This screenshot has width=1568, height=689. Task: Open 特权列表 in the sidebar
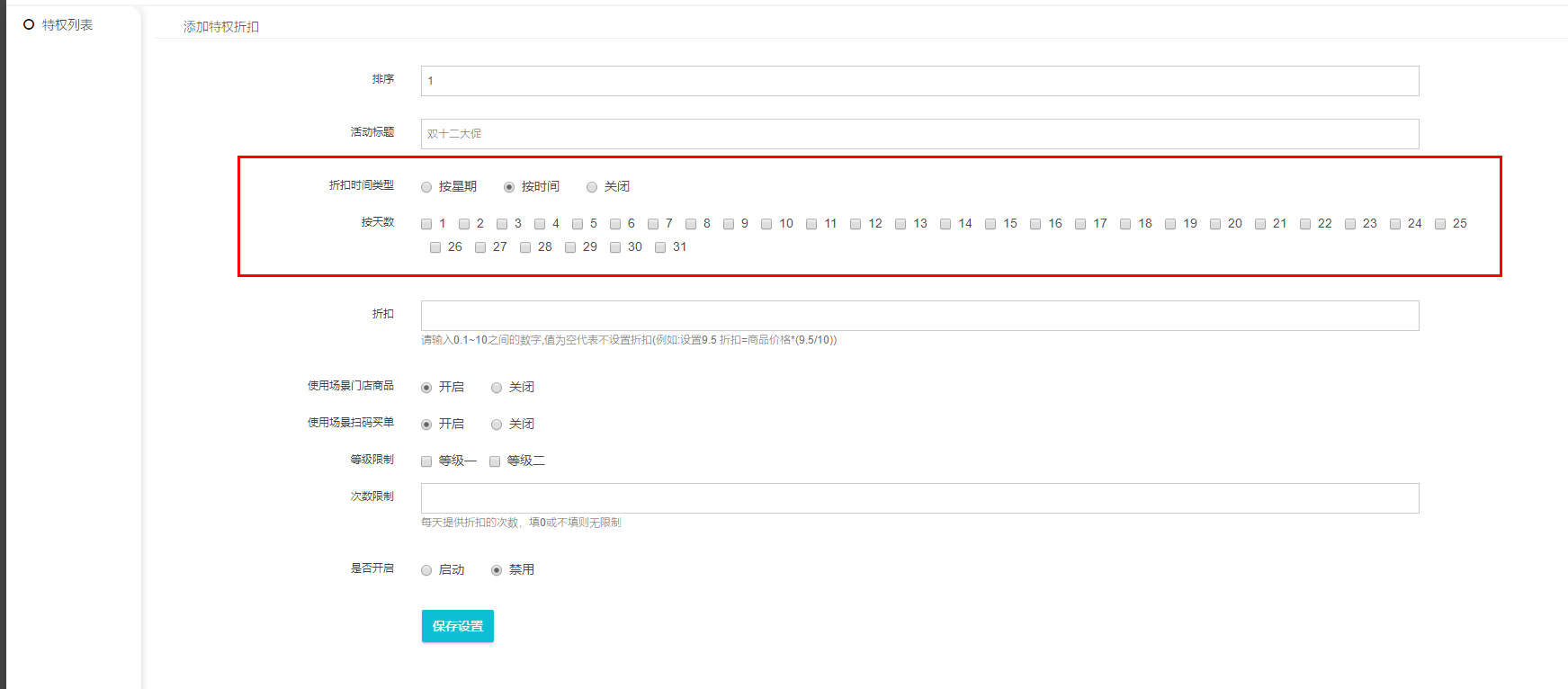pyautogui.click(x=67, y=25)
